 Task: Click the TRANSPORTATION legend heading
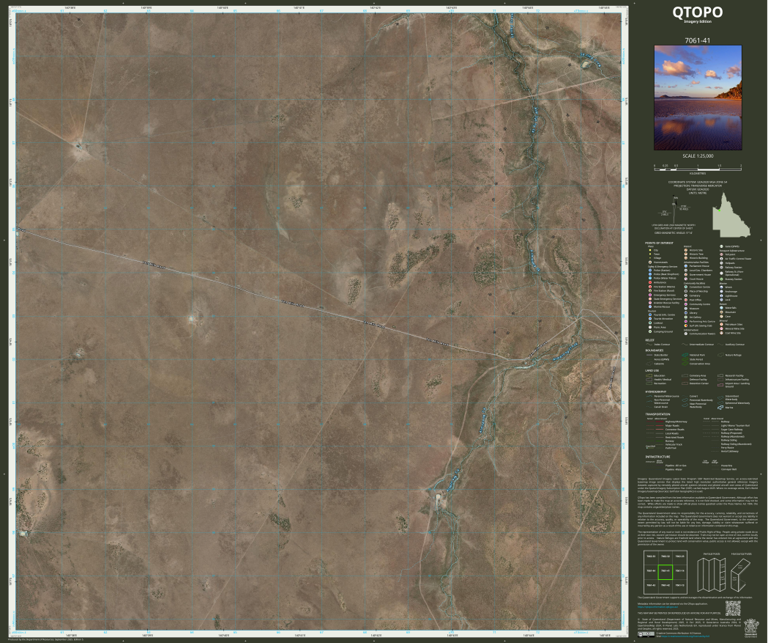pos(656,414)
